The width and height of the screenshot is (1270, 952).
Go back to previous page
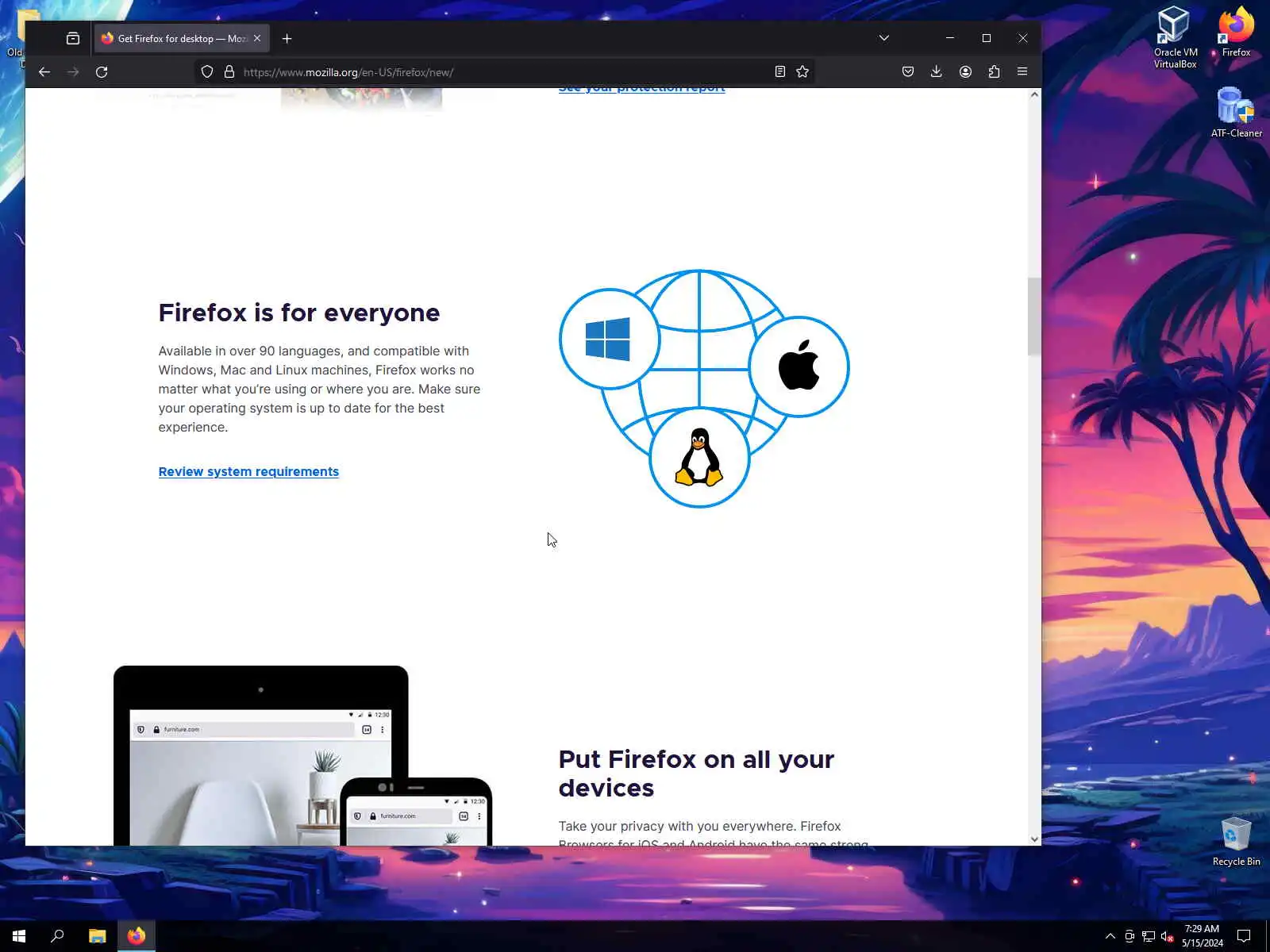click(x=44, y=72)
